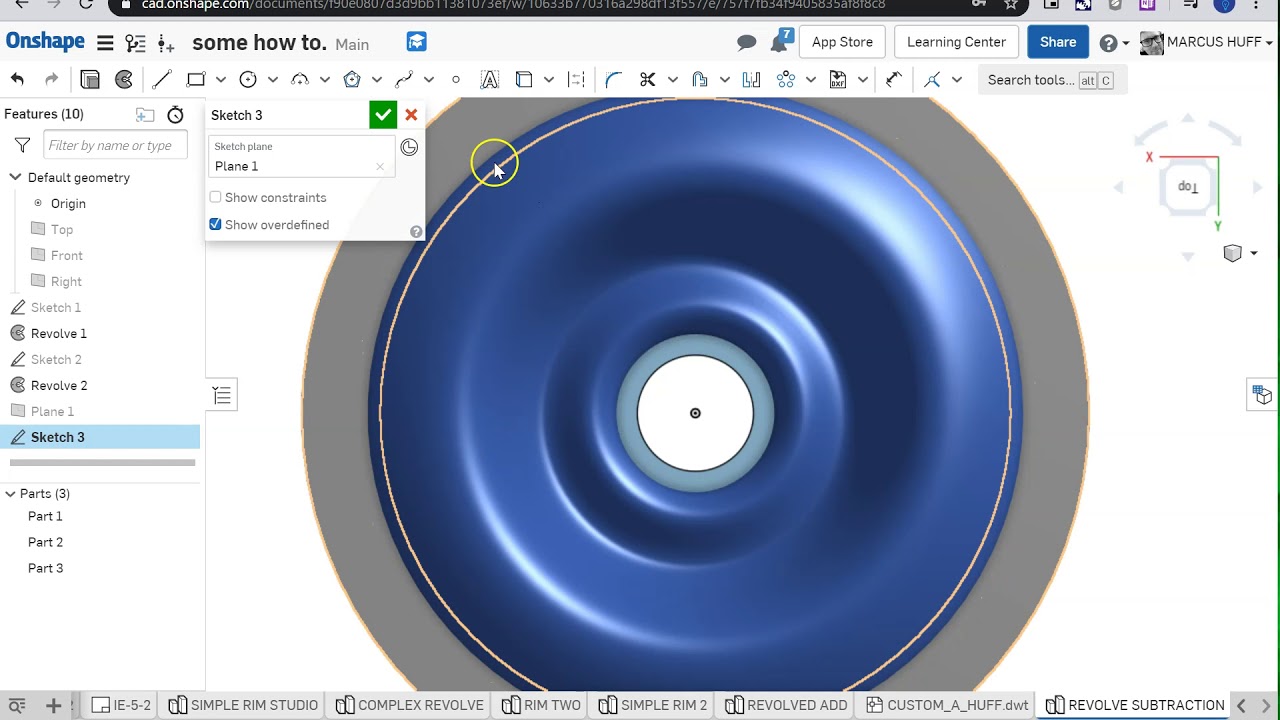Viewport: 1280px width, 720px height.
Task: Select the Revolve tool icon
Action: click(x=124, y=80)
